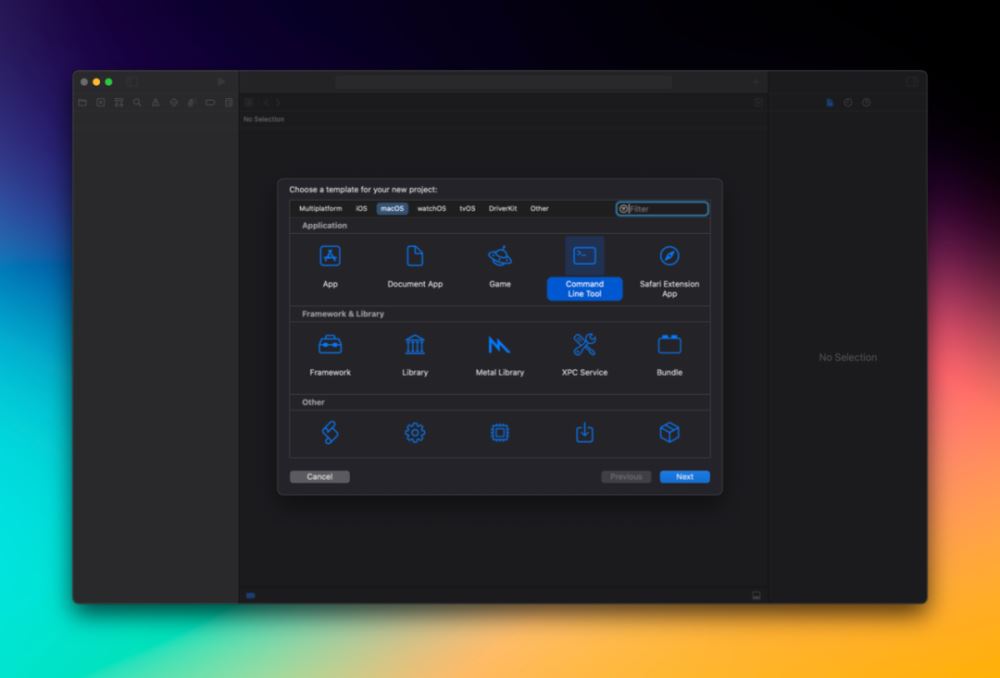This screenshot has height=678, width=1000.
Task: Select the Framework toolbox icon
Action: (330, 345)
